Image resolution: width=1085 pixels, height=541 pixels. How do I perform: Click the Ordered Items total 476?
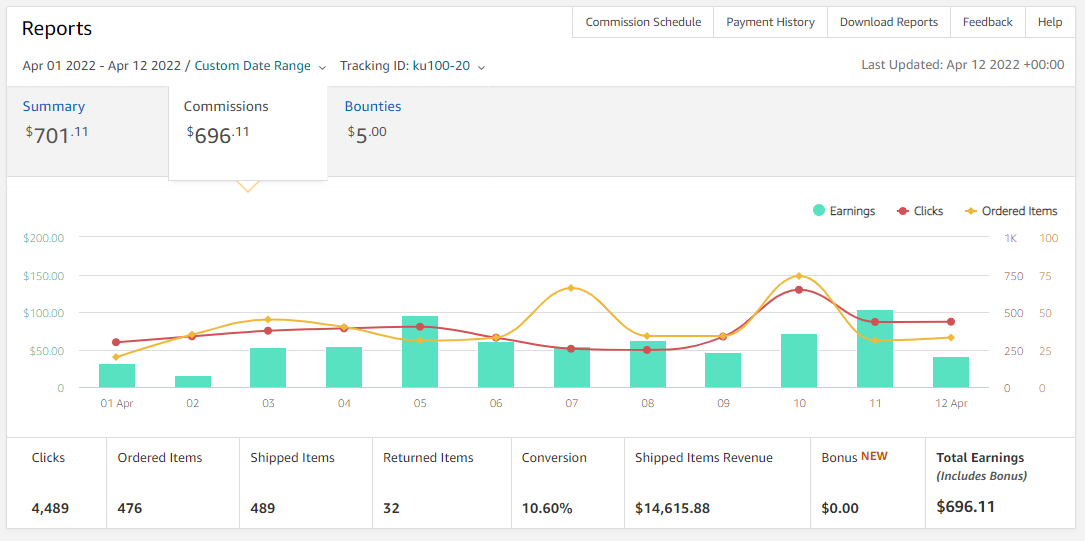pyautogui.click(x=130, y=508)
